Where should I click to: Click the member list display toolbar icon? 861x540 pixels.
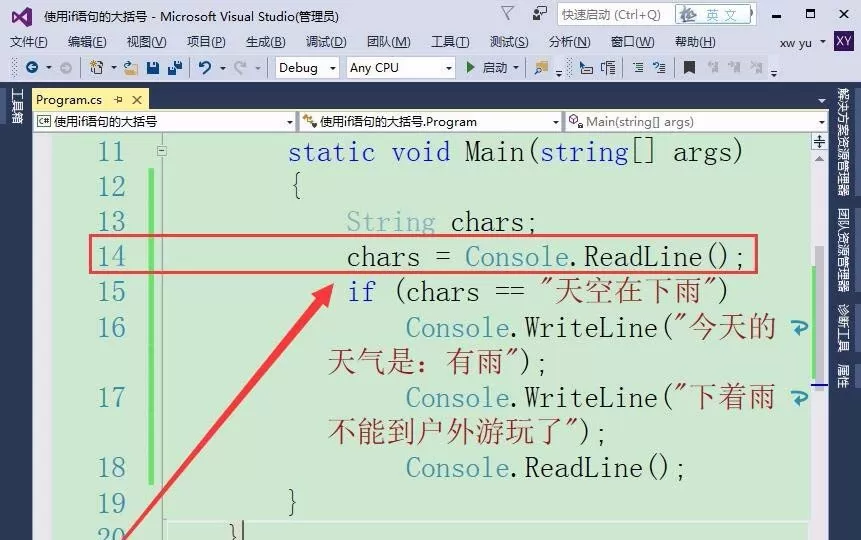click(608, 68)
